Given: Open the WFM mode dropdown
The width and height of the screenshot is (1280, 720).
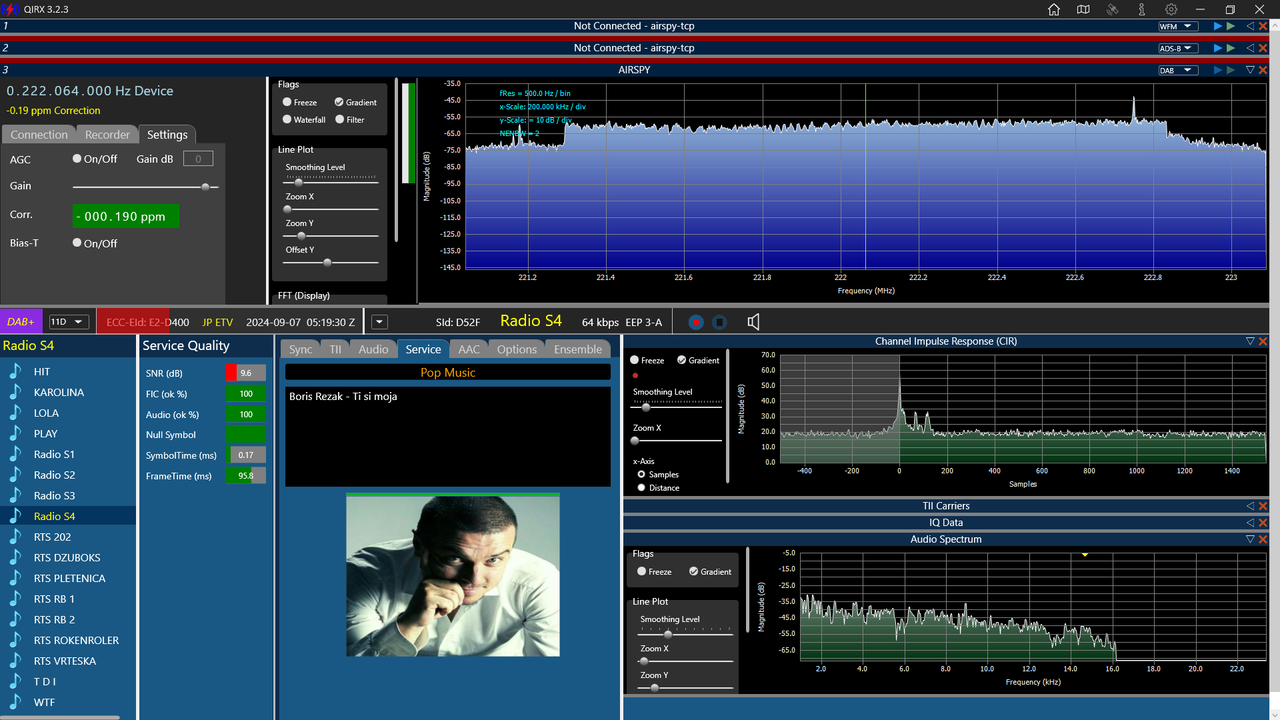Looking at the screenshot, I should coord(1177,26).
